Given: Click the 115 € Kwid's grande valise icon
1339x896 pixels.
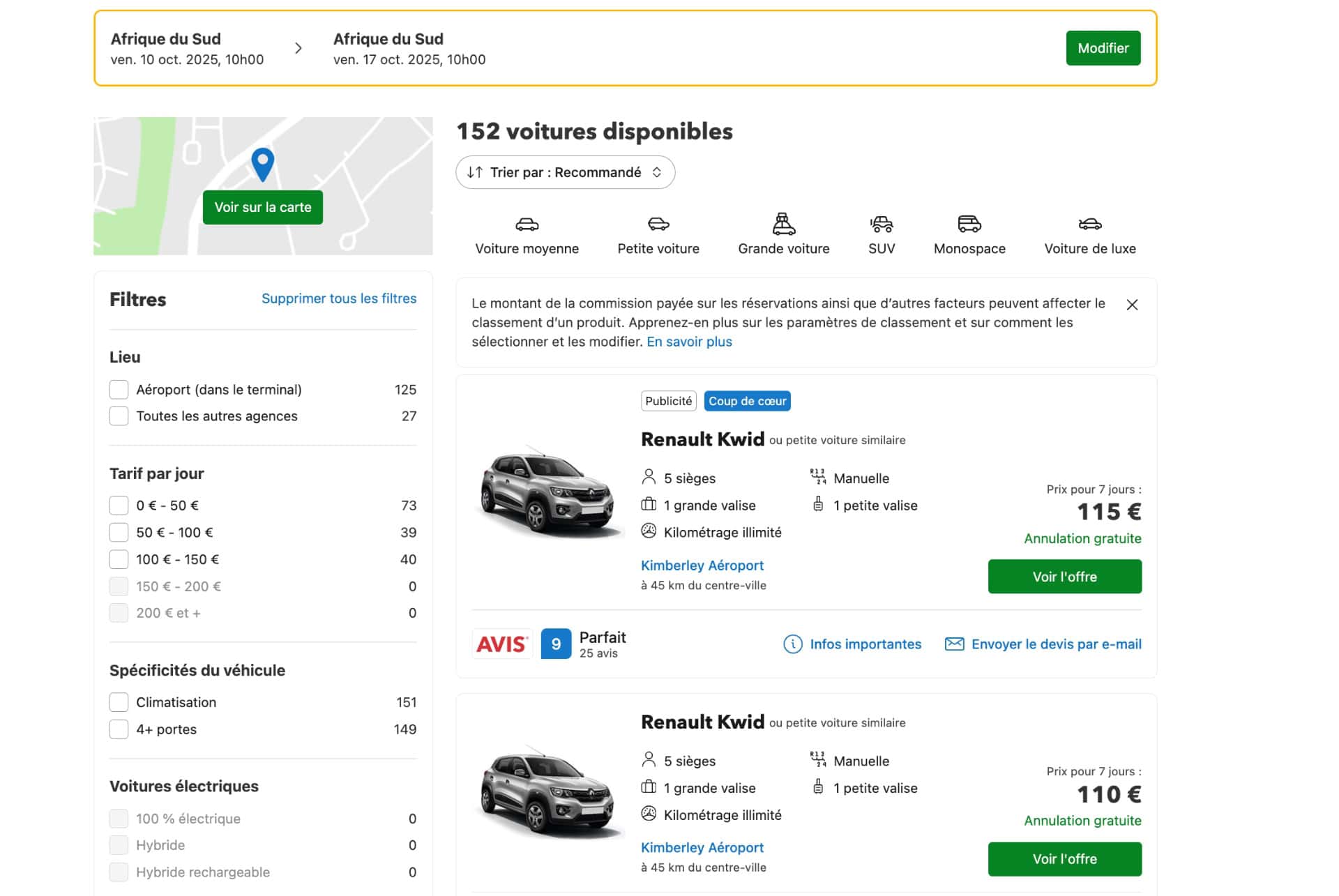Looking at the screenshot, I should click(649, 504).
